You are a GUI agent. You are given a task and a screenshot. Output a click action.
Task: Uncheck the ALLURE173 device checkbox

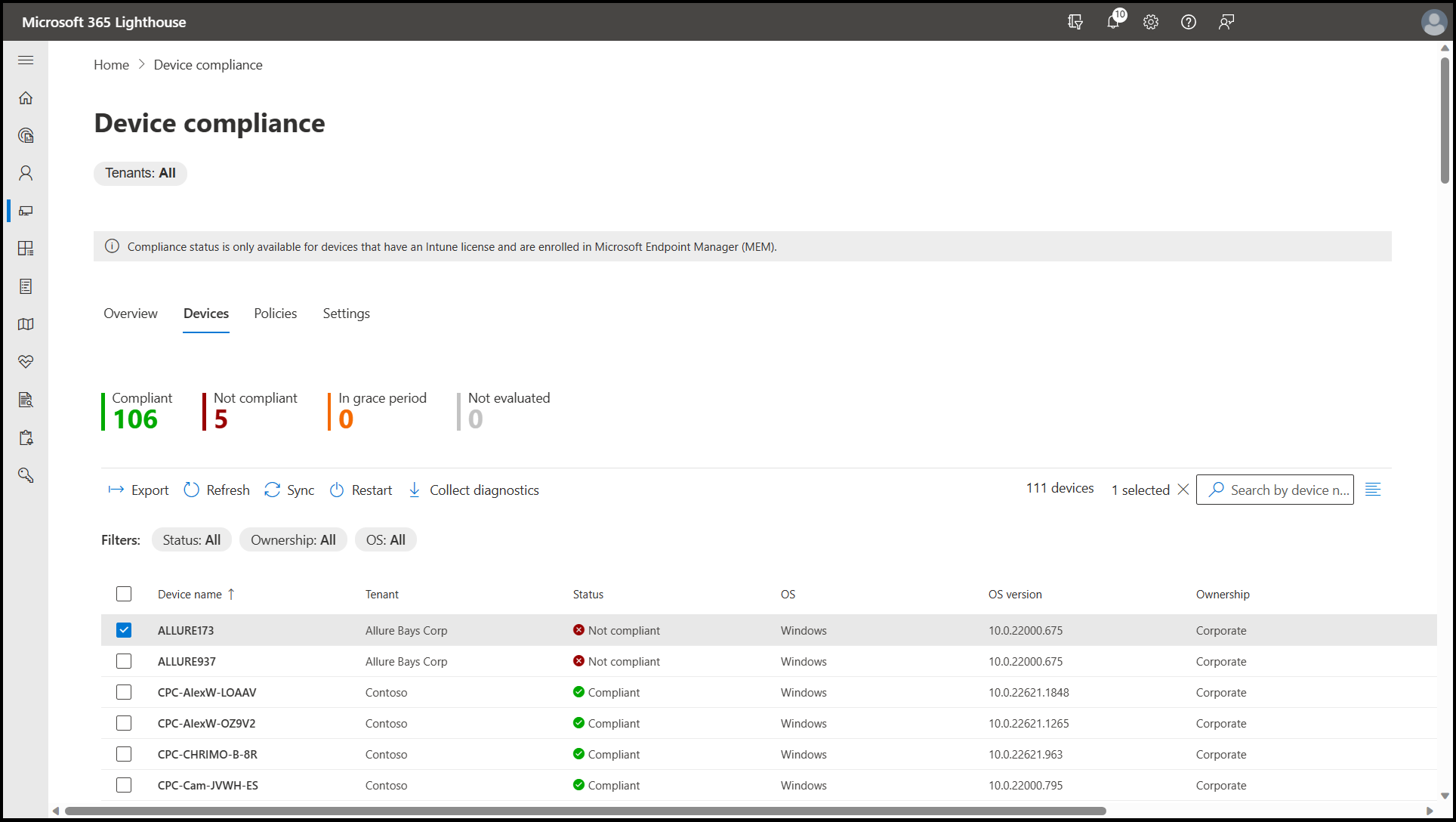[x=124, y=630]
